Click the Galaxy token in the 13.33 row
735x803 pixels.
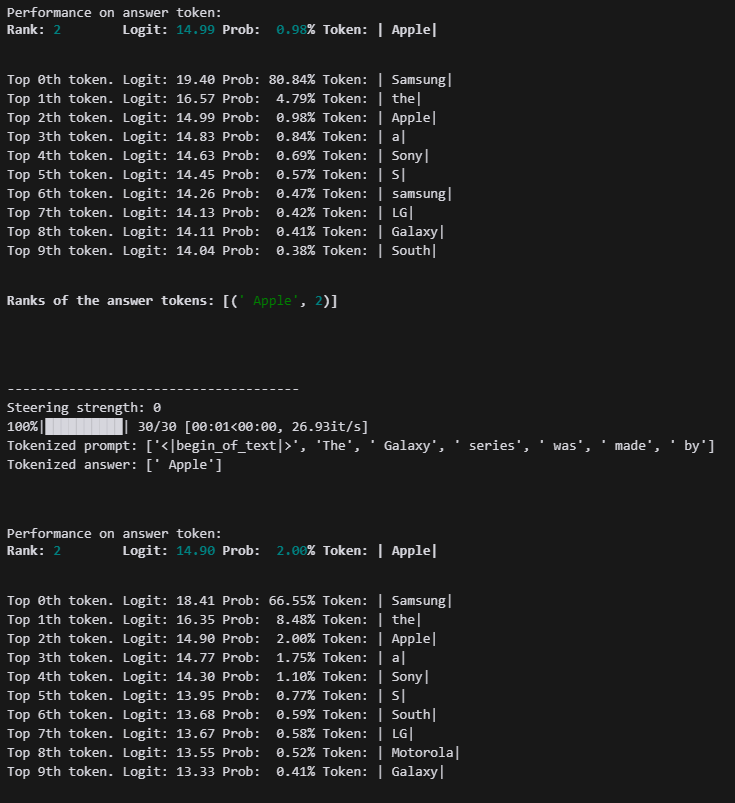coord(415,771)
